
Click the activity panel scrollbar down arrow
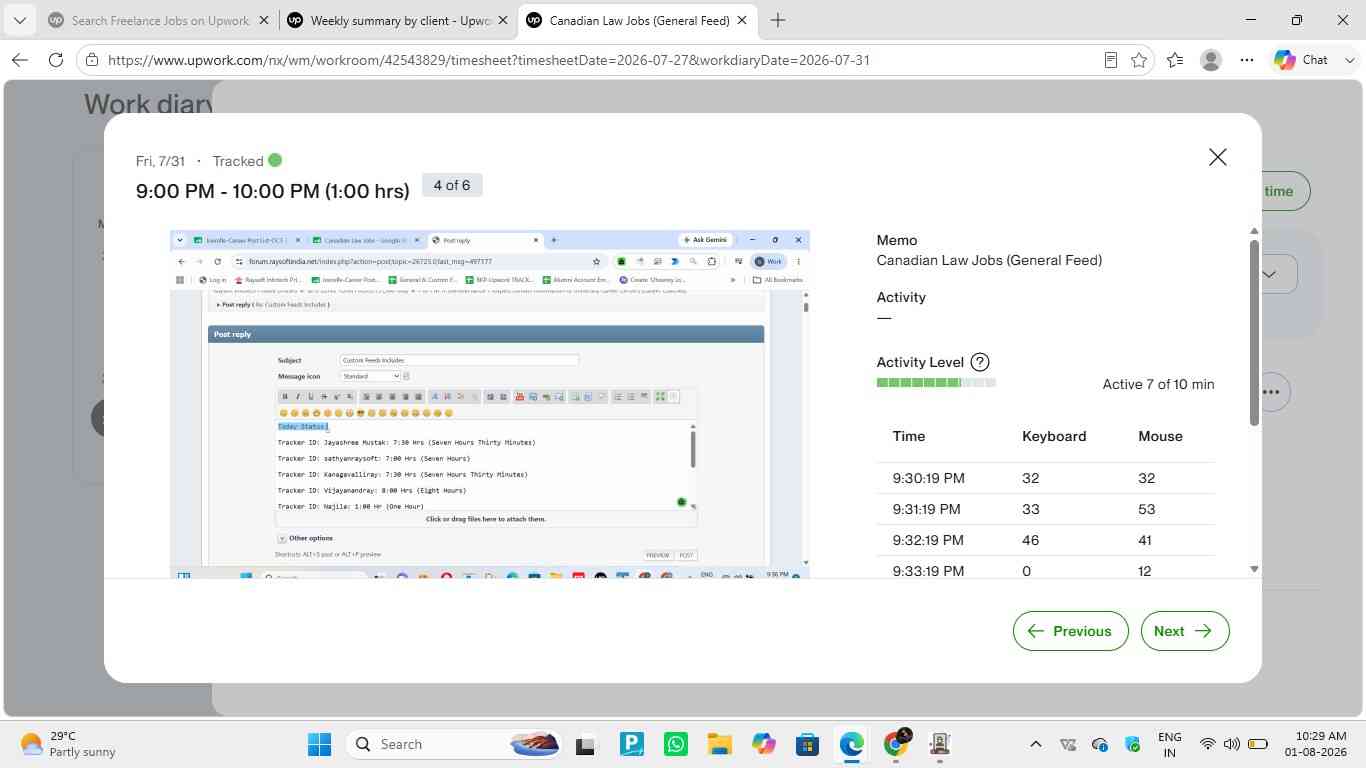[1254, 569]
